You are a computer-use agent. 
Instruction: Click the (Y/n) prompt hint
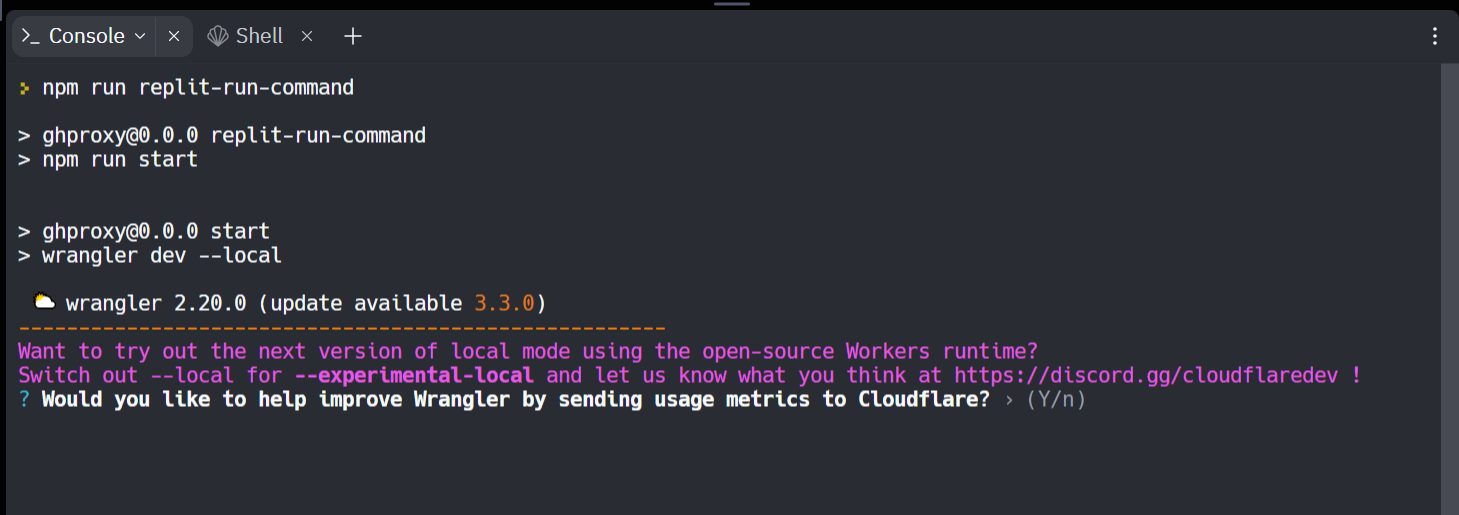click(1055, 399)
